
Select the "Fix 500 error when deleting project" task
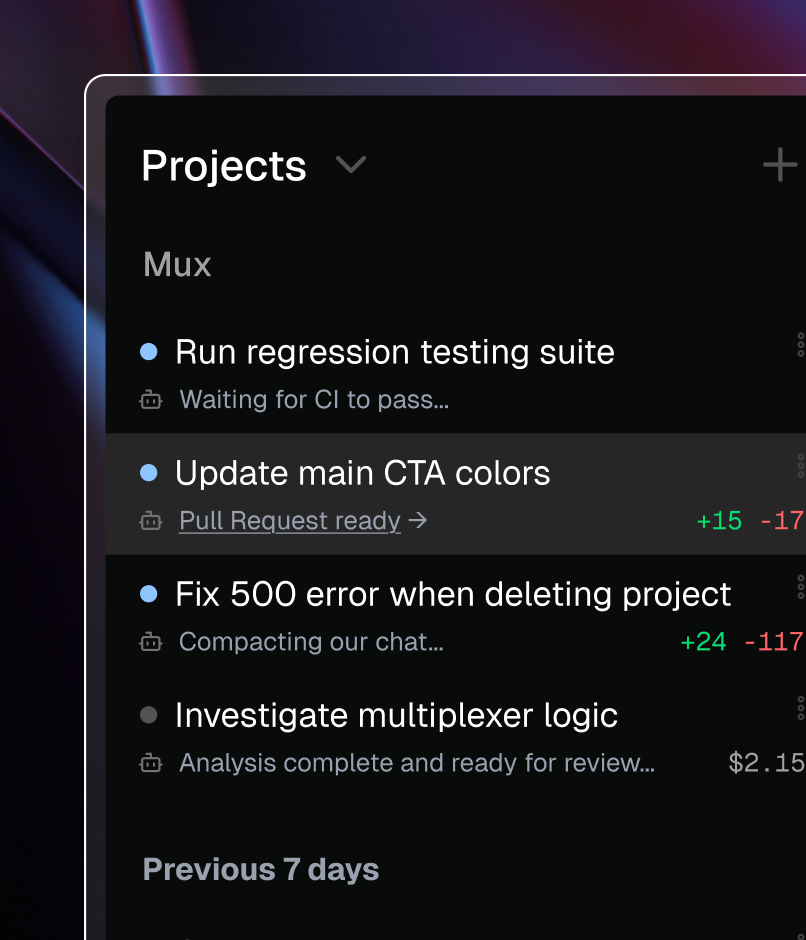click(x=452, y=593)
